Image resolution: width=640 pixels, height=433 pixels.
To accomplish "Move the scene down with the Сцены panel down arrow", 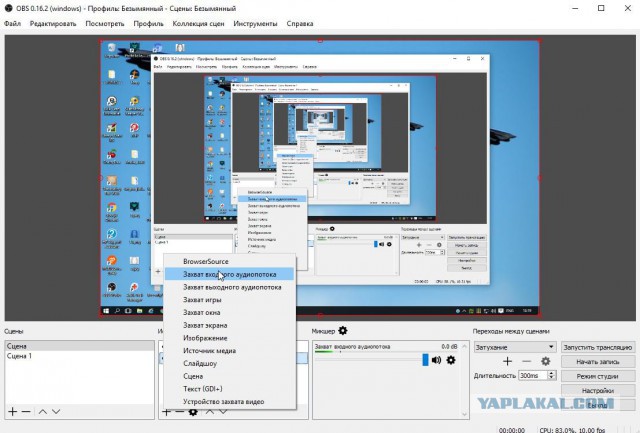I will 56,412.
